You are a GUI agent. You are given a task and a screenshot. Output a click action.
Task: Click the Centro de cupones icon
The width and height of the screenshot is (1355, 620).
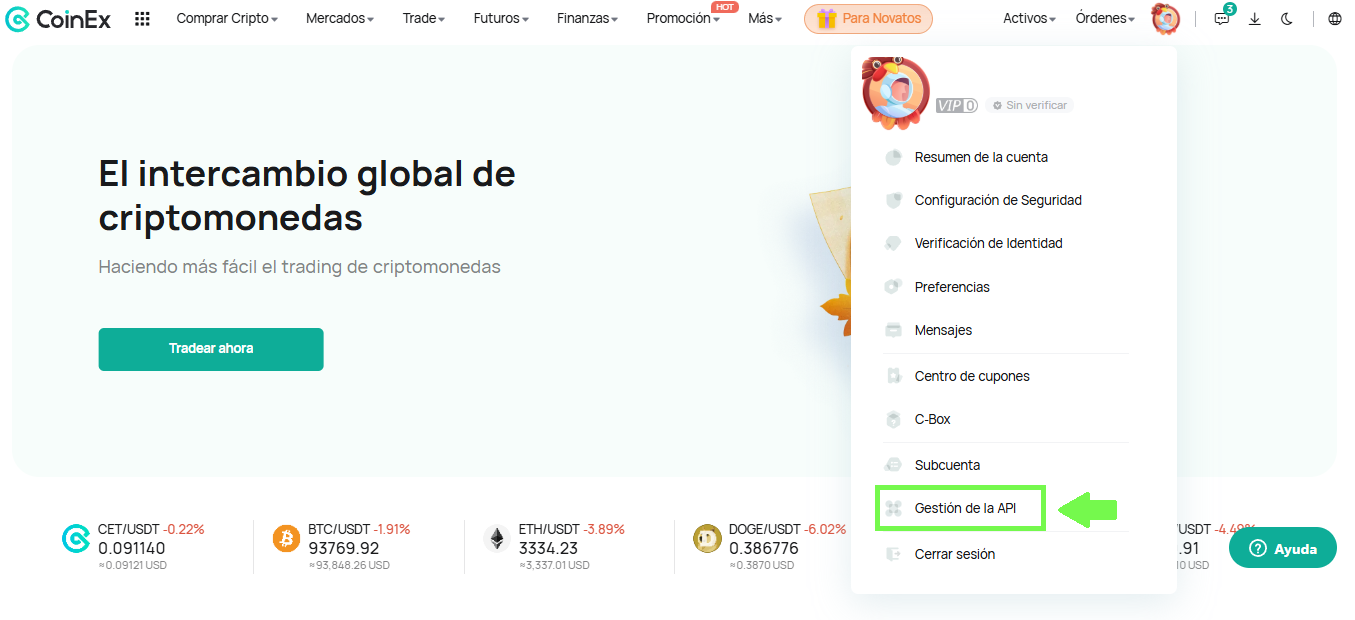(x=894, y=376)
